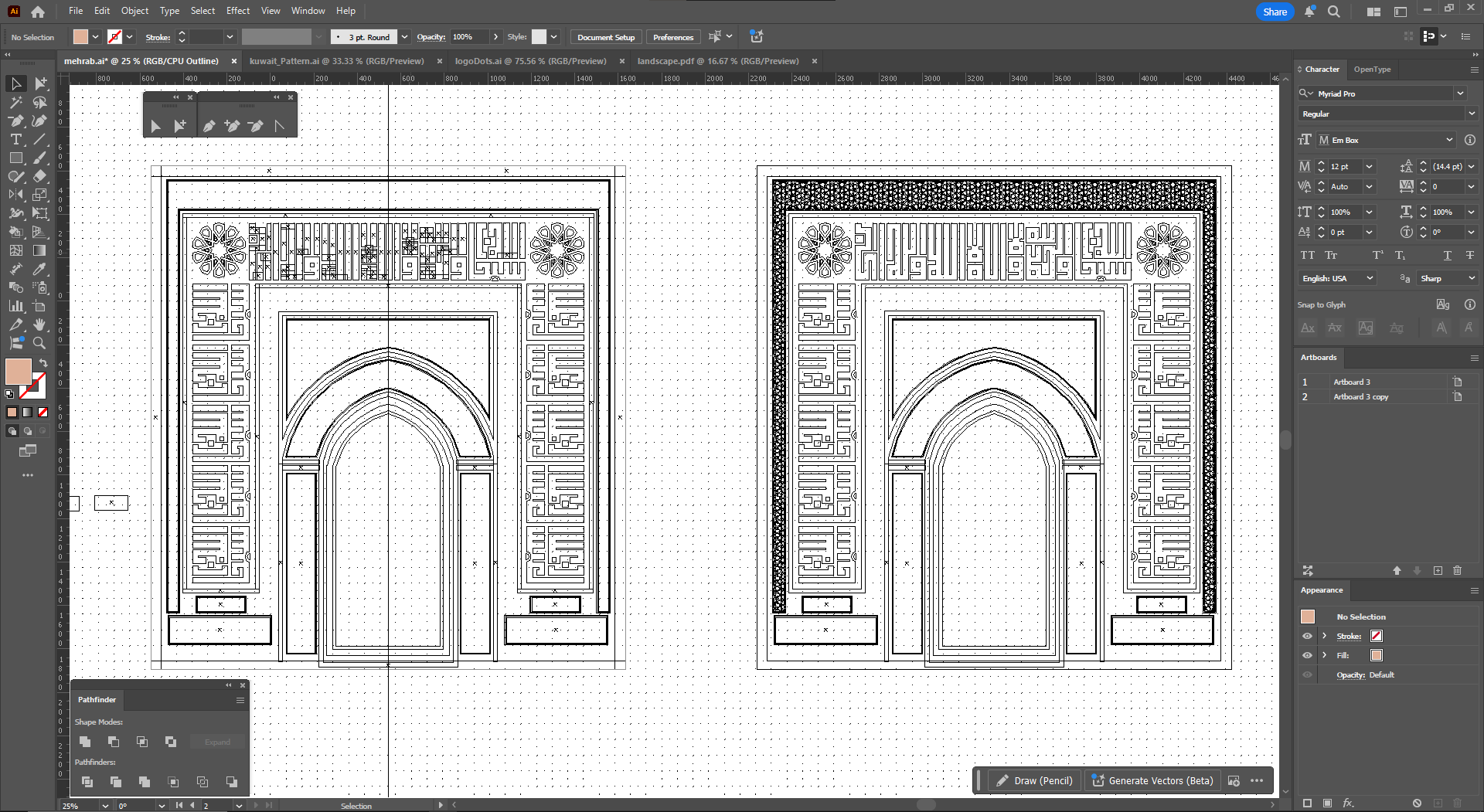Select the Hand tool
The image size is (1484, 812).
point(39,324)
